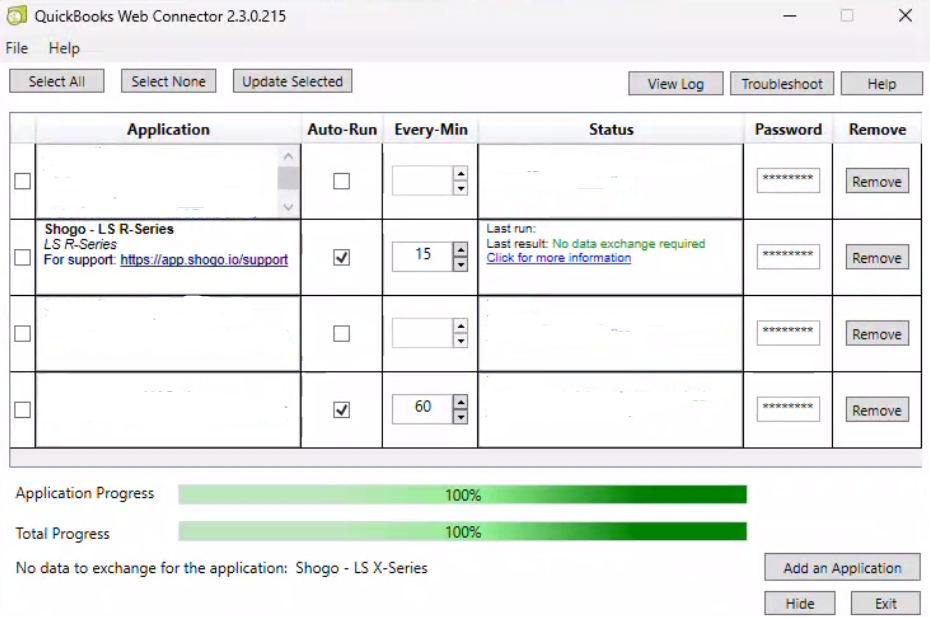930x617 pixels.
Task: Close the QuickBooks Web Connector window
Action: (x=905, y=15)
